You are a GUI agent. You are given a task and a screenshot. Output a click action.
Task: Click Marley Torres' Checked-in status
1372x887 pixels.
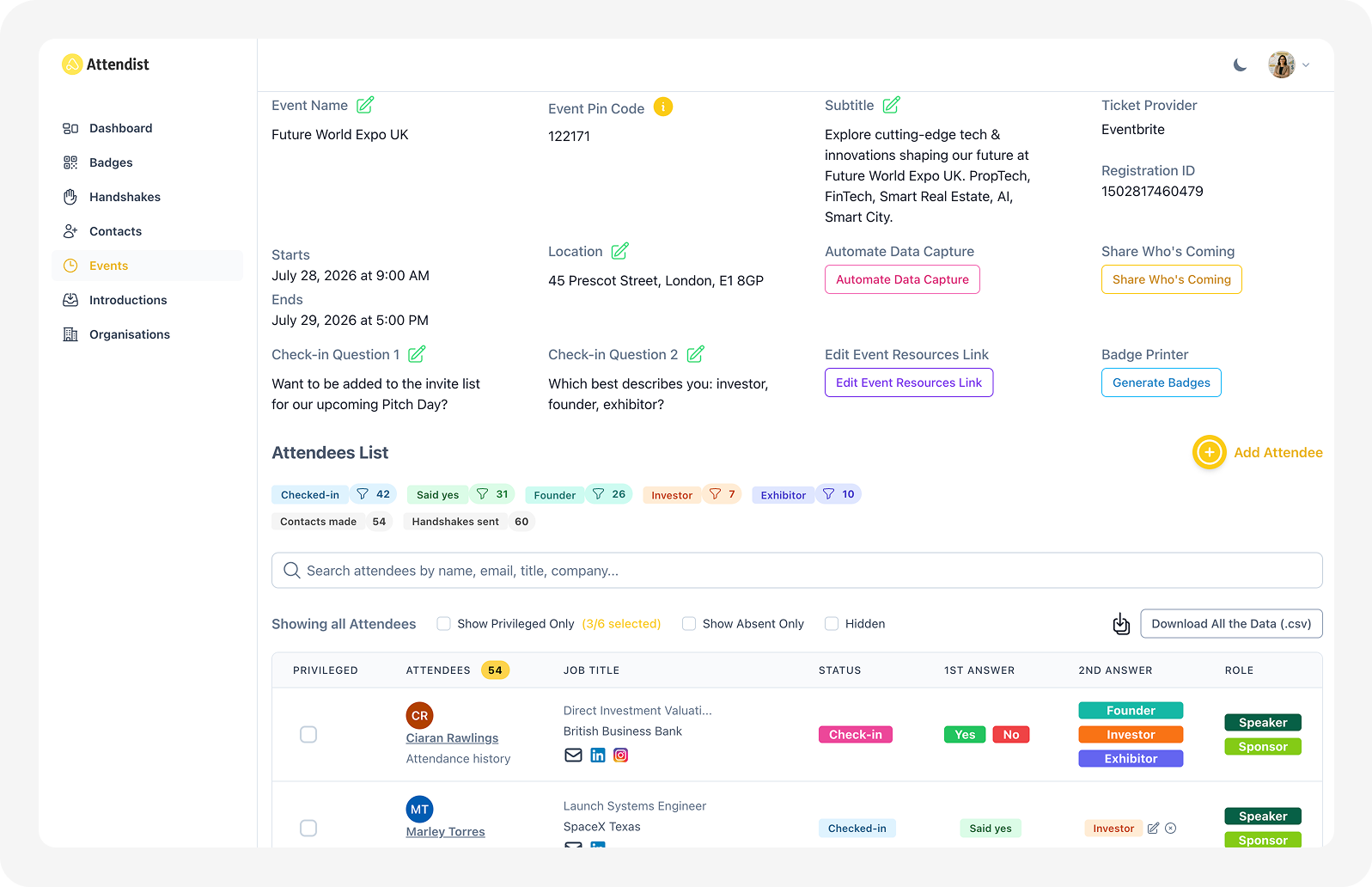point(857,829)
